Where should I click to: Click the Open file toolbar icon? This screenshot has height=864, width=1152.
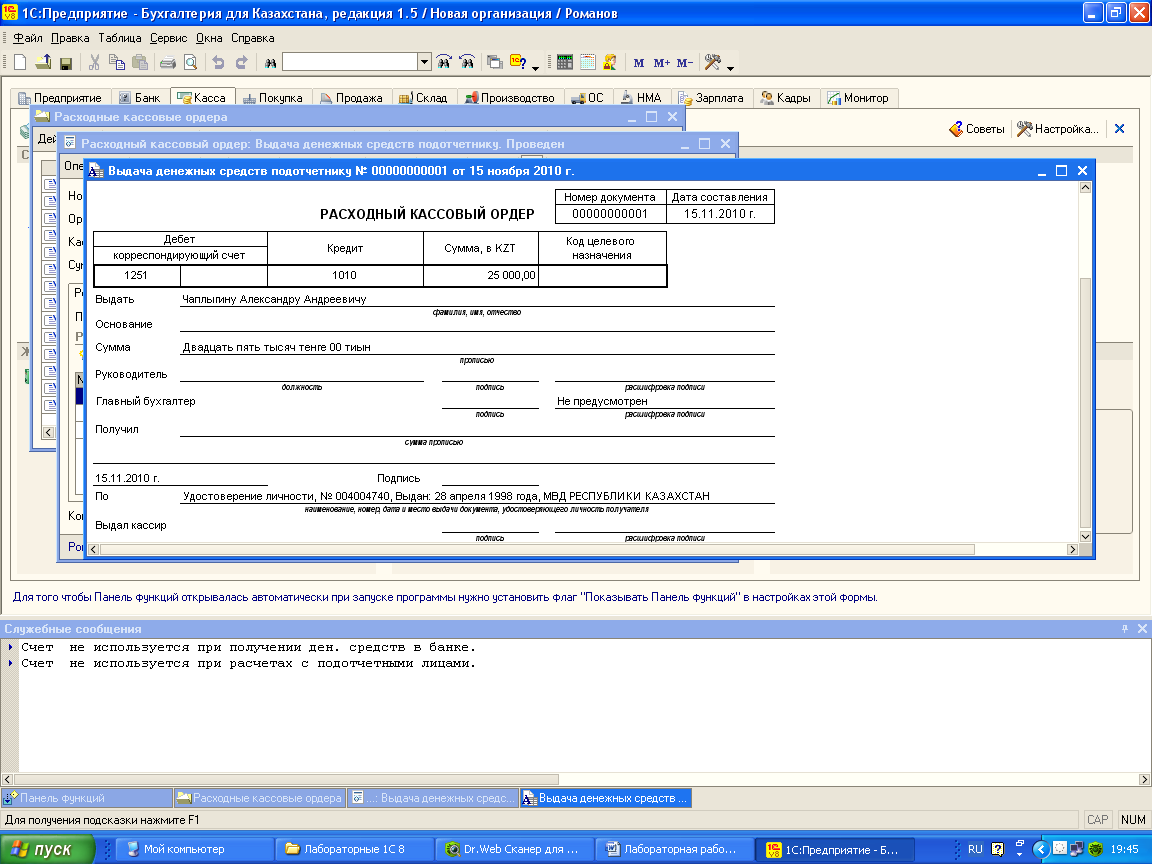[x=43, y=62]
